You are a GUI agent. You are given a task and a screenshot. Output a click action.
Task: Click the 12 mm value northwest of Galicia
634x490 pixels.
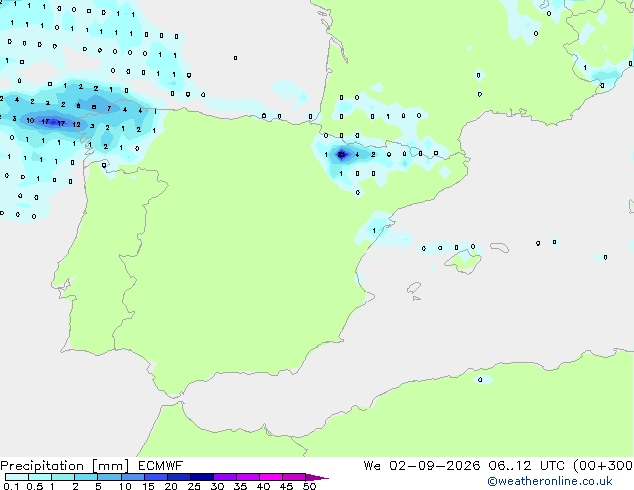(76, 125)
